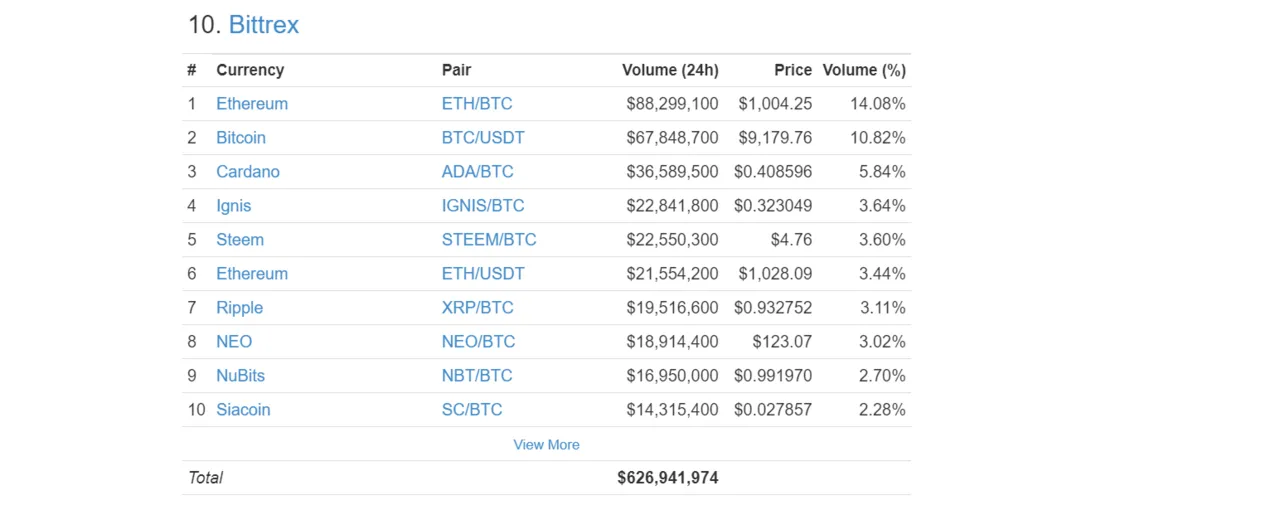Image resolution: width=1280 pixels, height=505 pixels.
Task: Select the $19,516,600 volume value
Action: pos(672,308)
